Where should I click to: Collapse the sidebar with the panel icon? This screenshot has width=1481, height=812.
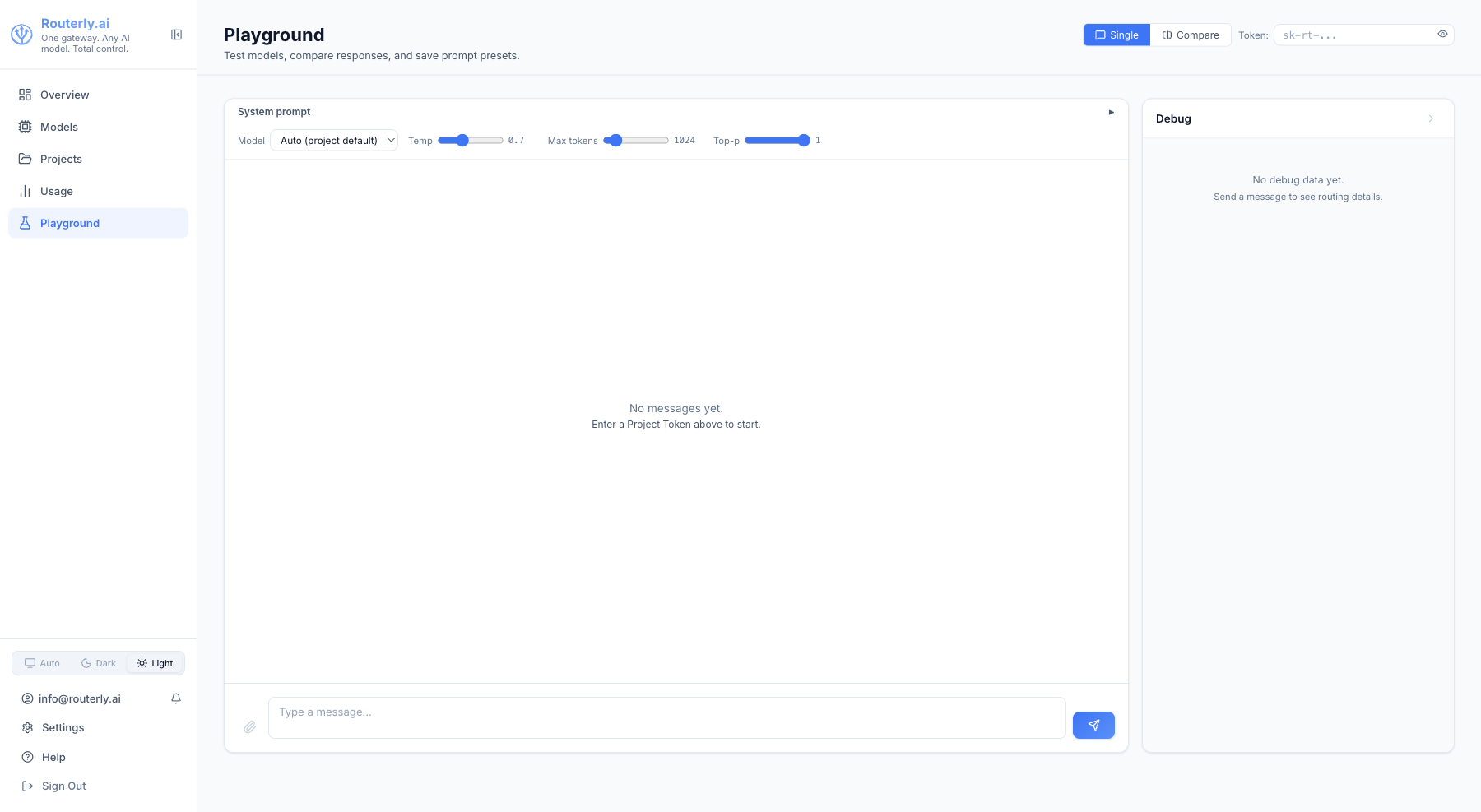pos(176,35)
